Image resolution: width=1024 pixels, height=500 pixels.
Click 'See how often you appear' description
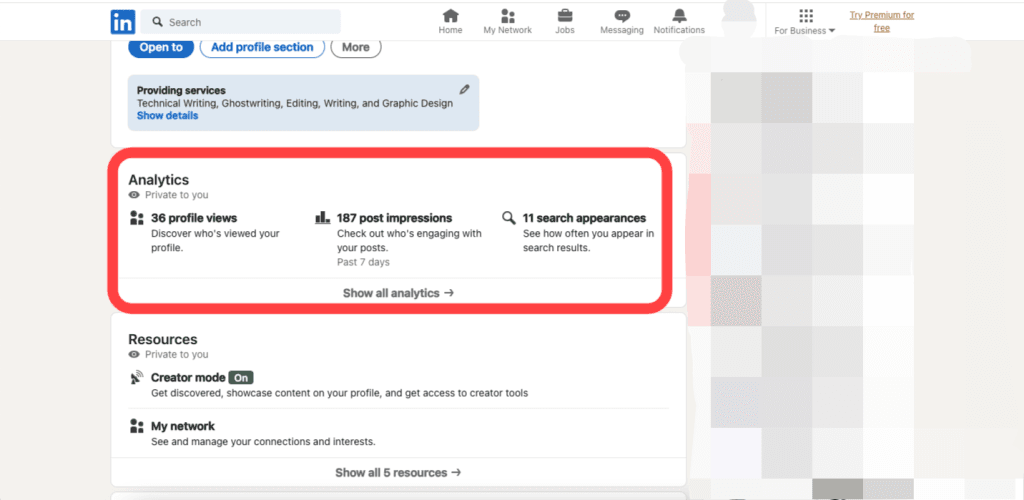tap(588, 241)
